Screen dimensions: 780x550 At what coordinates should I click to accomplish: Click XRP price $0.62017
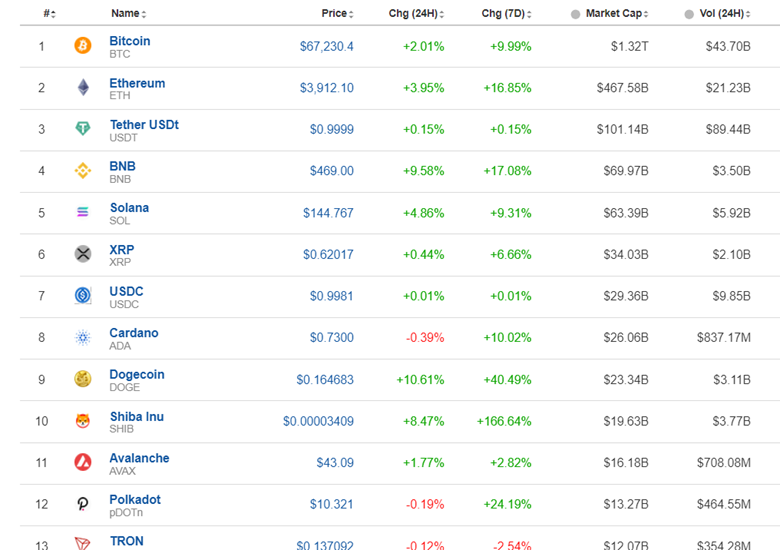tap(328, 255)
